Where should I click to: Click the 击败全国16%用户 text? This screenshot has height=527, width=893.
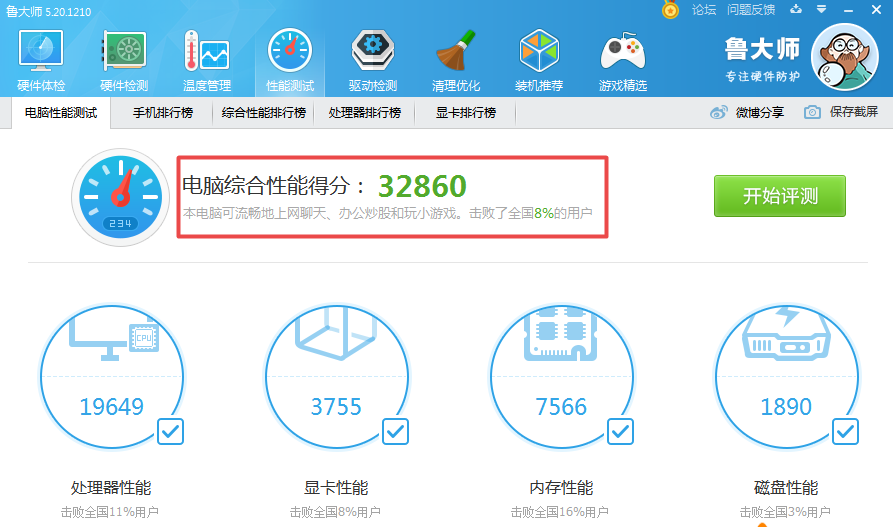coord(560,512)
